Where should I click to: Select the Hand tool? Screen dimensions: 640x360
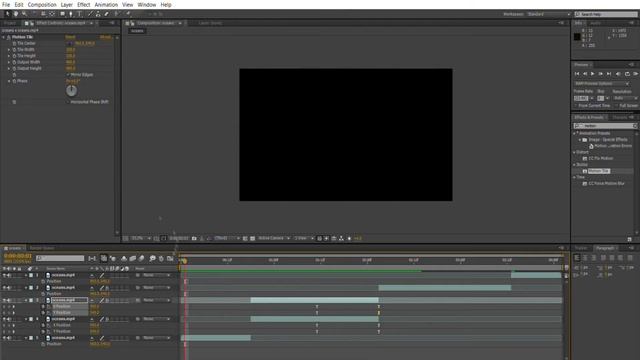coord(16,13)
